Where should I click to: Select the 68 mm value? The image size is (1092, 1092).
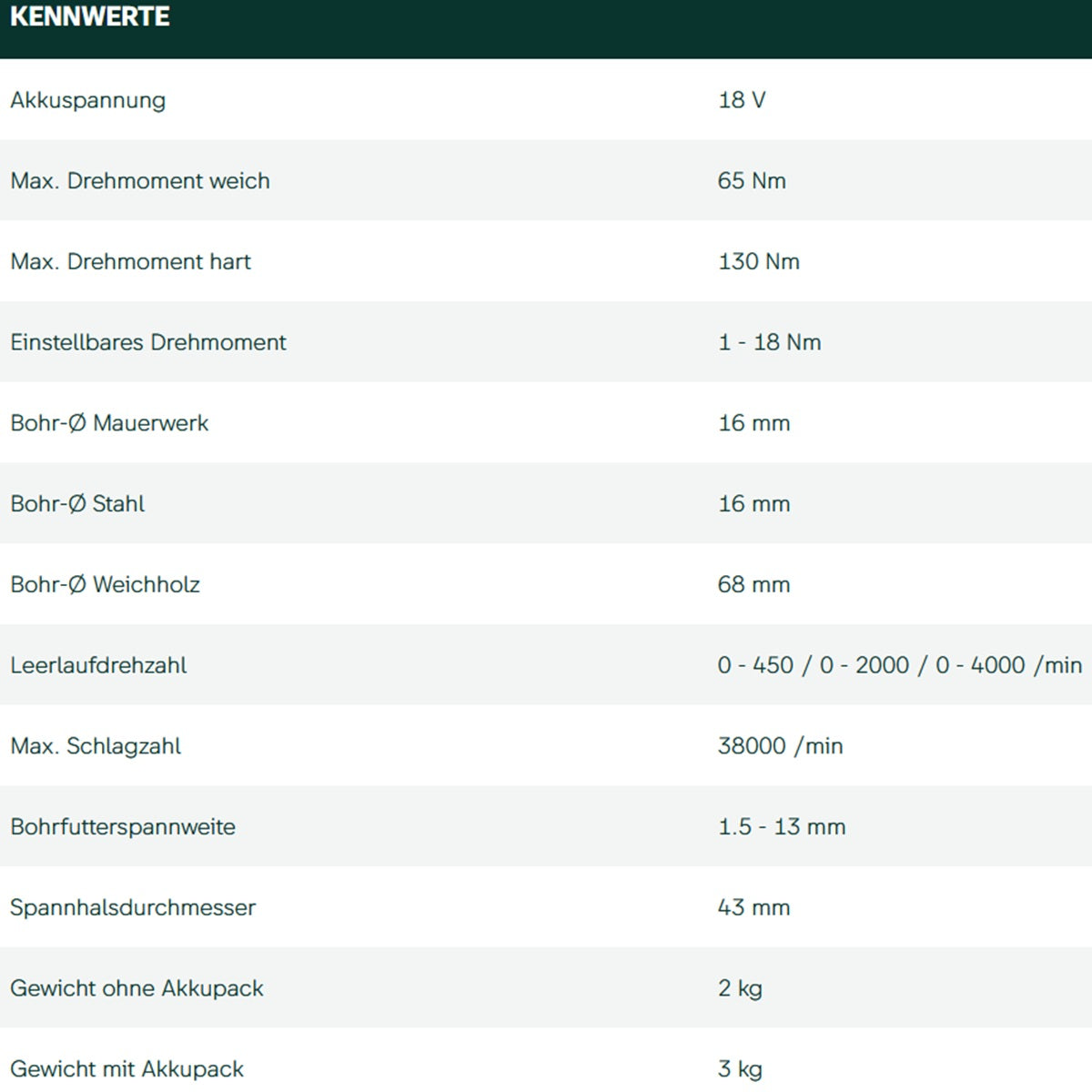(x=753, y=585)
